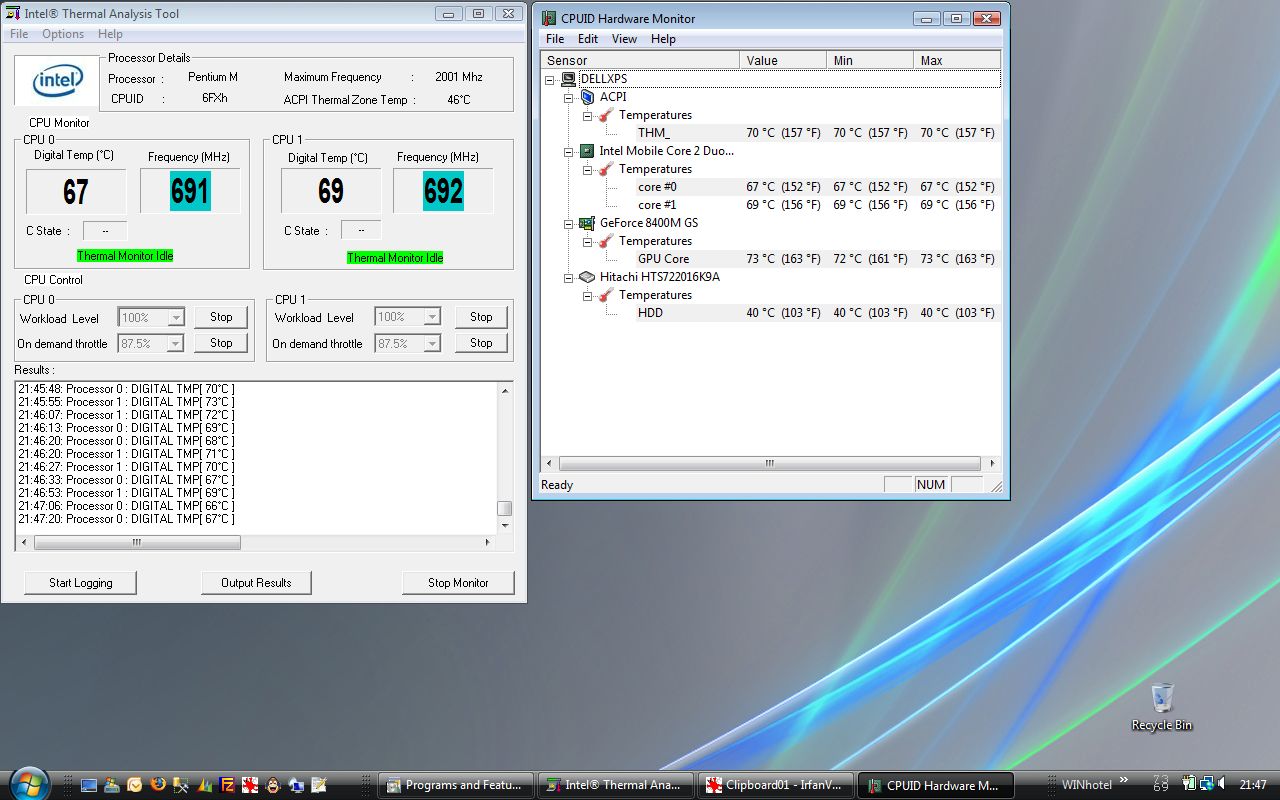Collapse the DELLXPS root node
The height and width of the screenshot is (800, 1280).
551,79
